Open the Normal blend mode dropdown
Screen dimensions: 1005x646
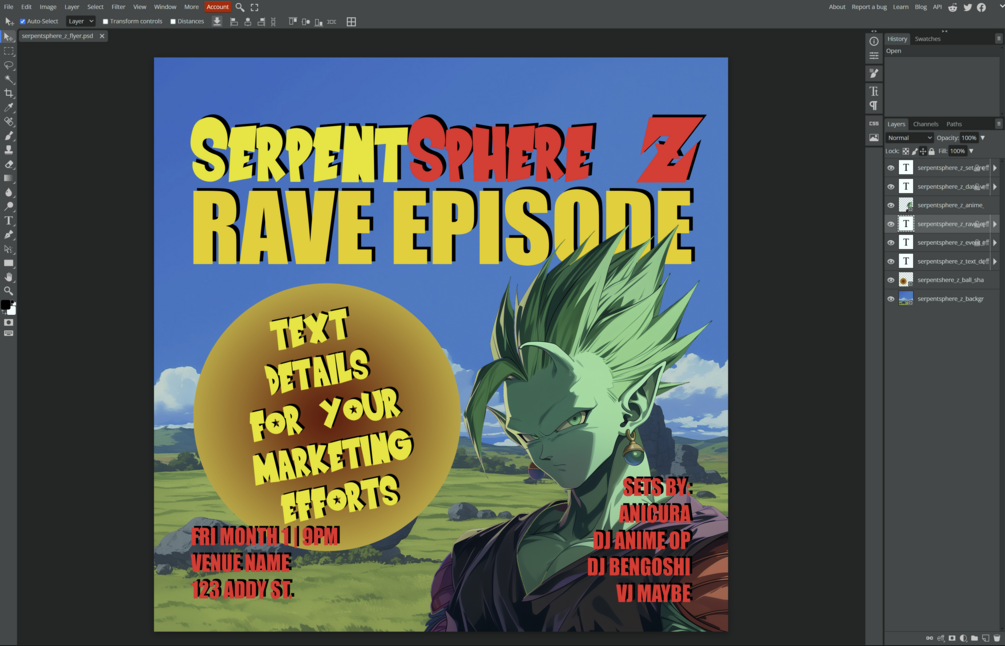click(909, 138)
